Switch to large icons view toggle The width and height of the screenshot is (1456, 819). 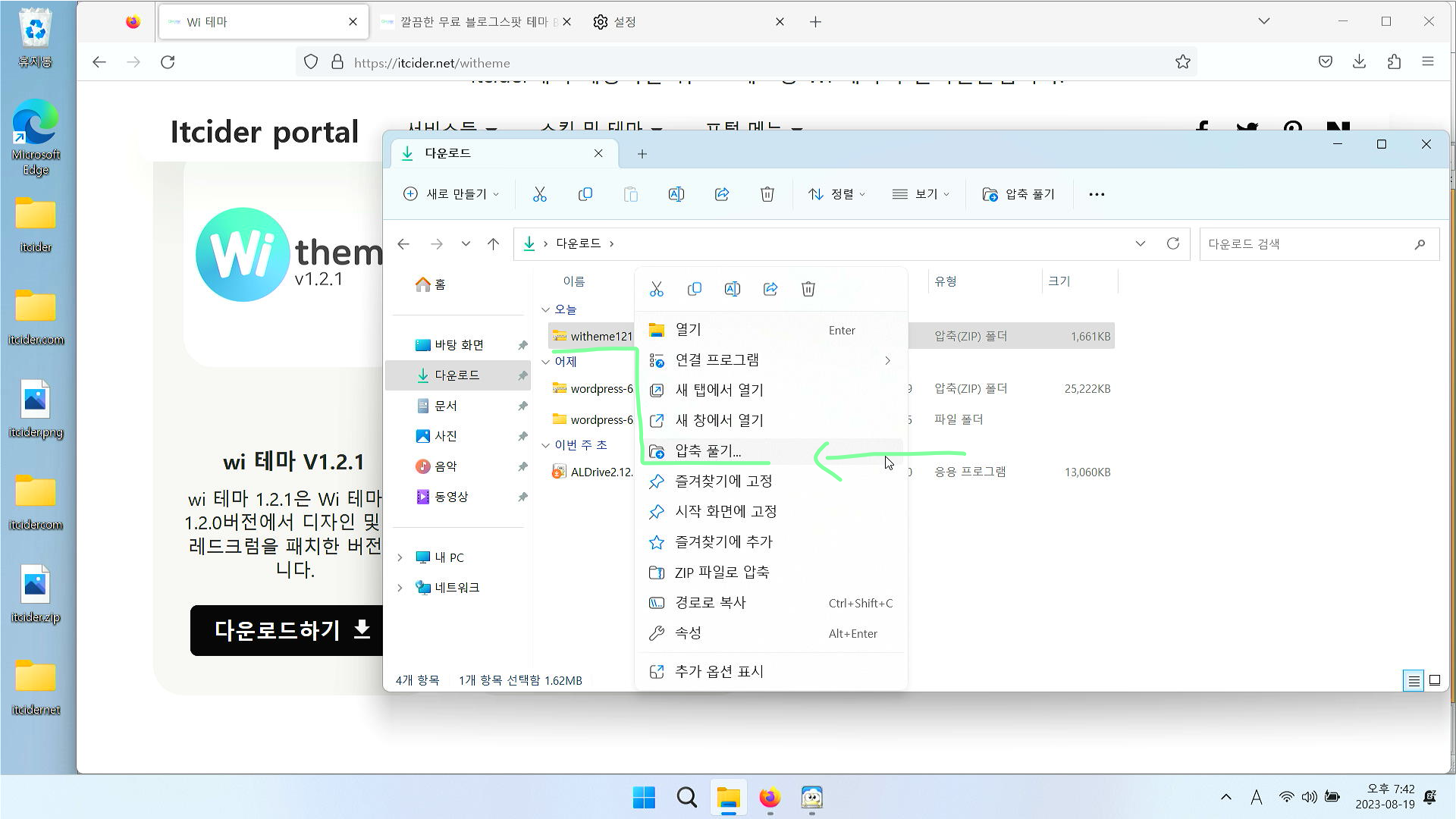pyautogui.click(x=1434, y=680)
